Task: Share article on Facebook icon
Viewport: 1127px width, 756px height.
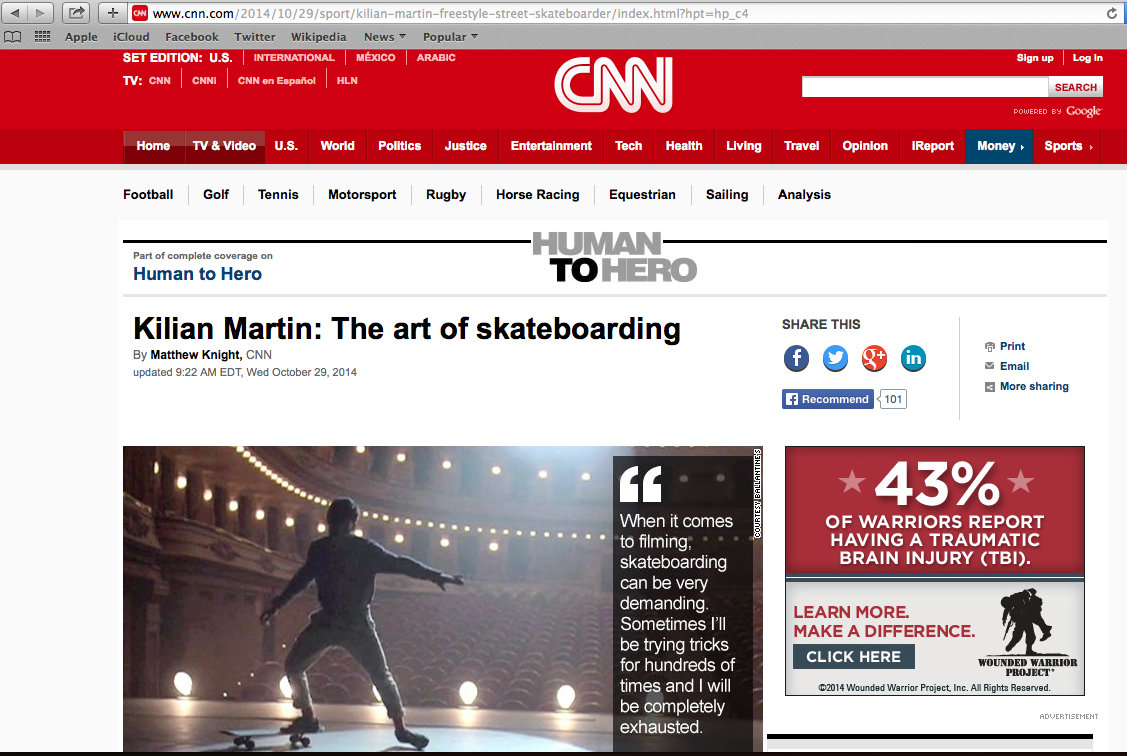Action: pyautogui.click(x=796, y=358)
